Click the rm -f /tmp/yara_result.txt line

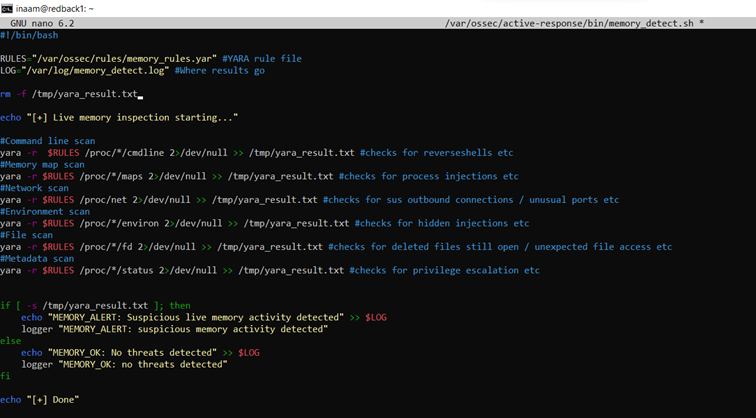(x=69, y=94)
